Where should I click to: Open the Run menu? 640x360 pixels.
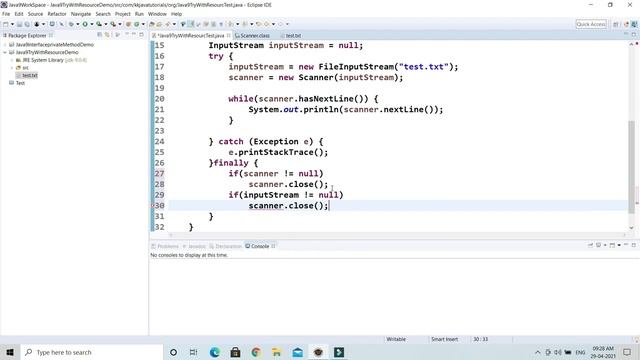point(139,14)
